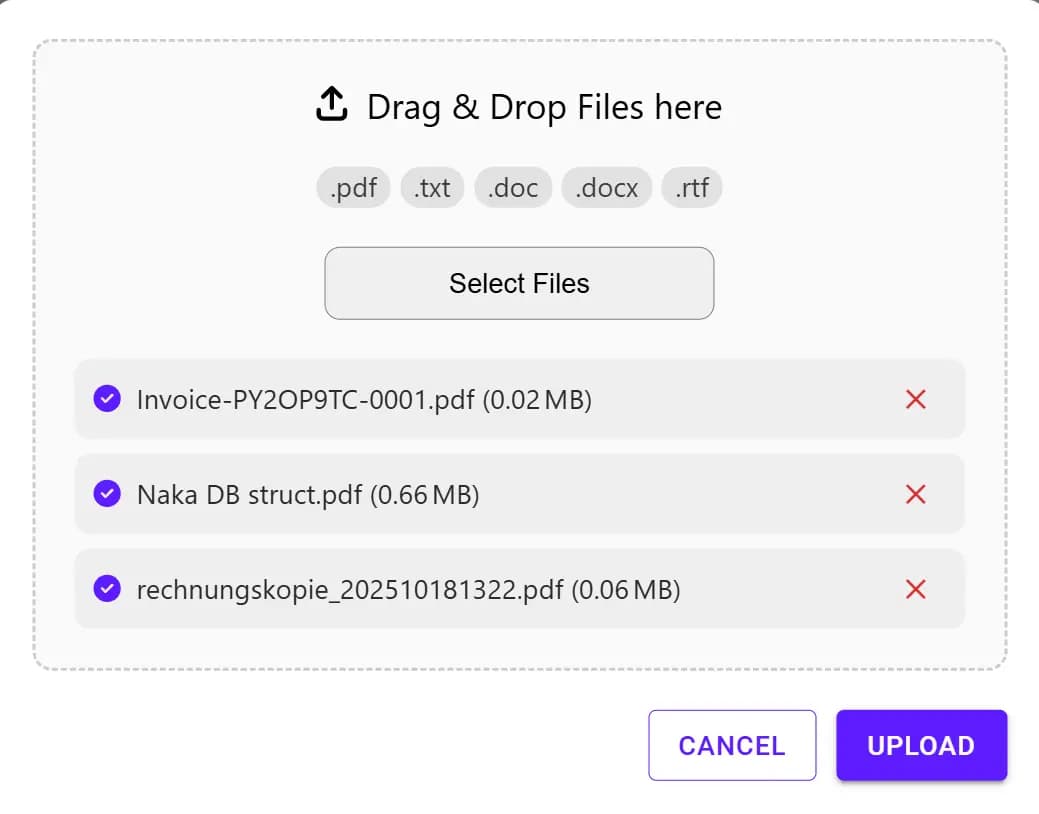Click the .rtf format tag
Viewport: 1039px width, 814px height.
[x=691, y=187]
